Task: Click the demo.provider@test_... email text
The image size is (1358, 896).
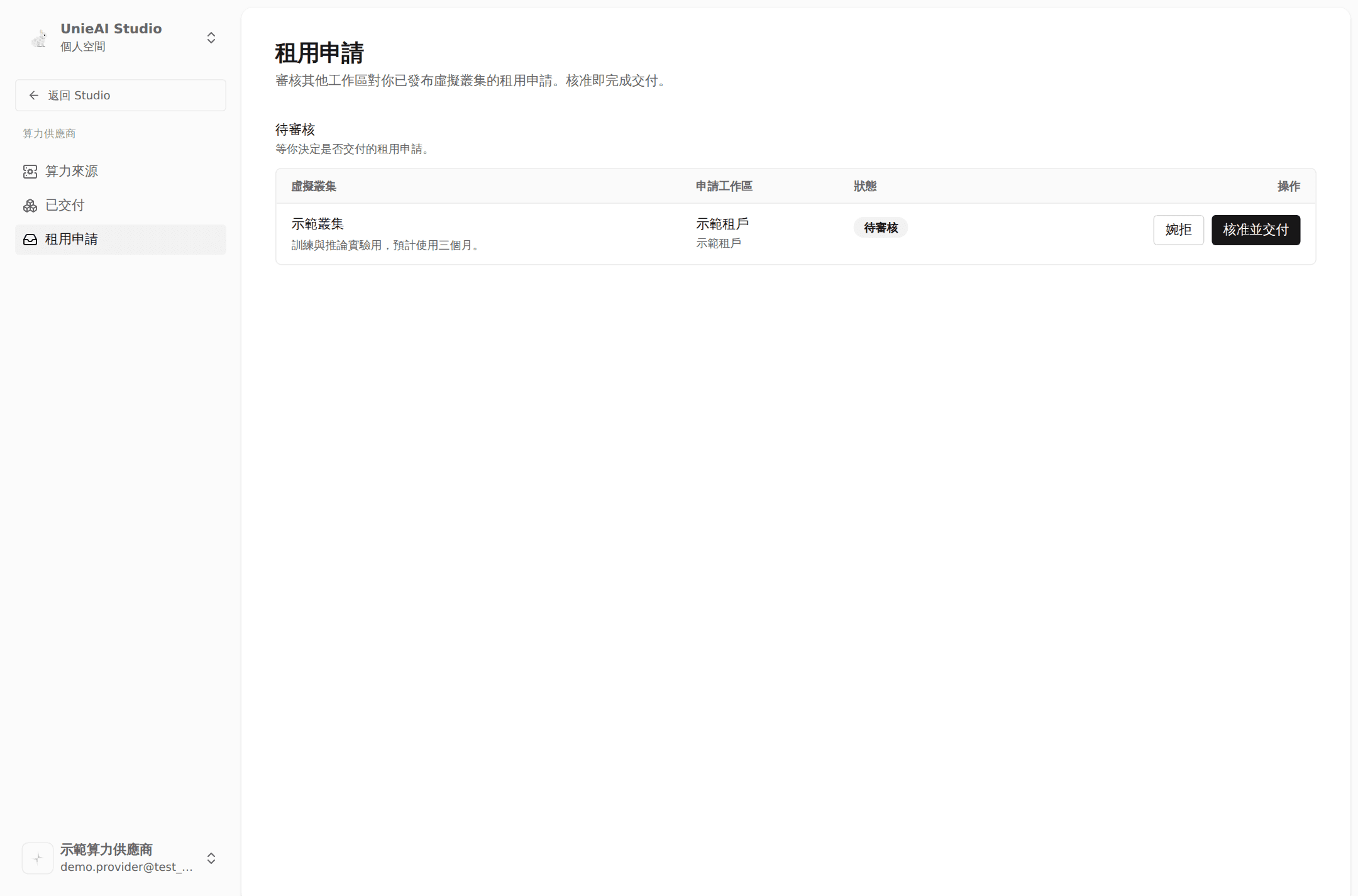Action: click(126, 867)
